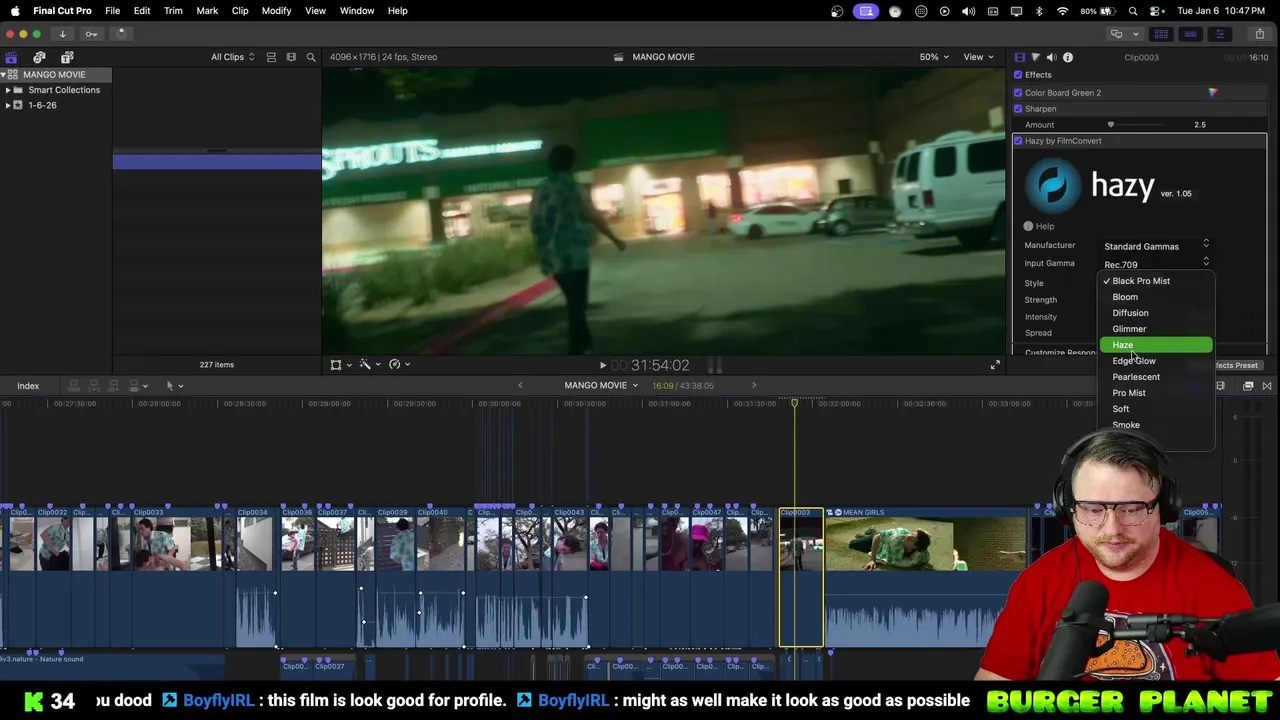Viewport: 1280px width, 720px height.
Task: Disable the Color Board Green 2 checkbox
Action: pyautogui.click(x=1018, y=93)
